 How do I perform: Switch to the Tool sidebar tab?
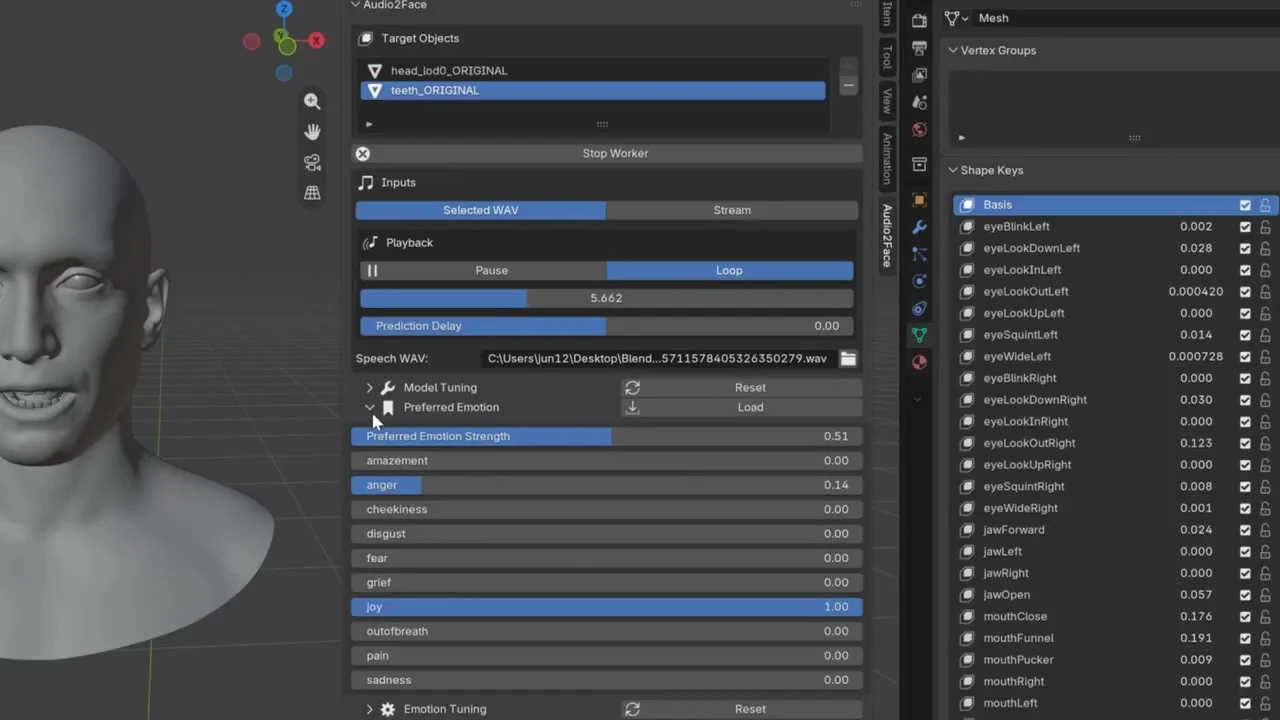(x=886, y=57)
